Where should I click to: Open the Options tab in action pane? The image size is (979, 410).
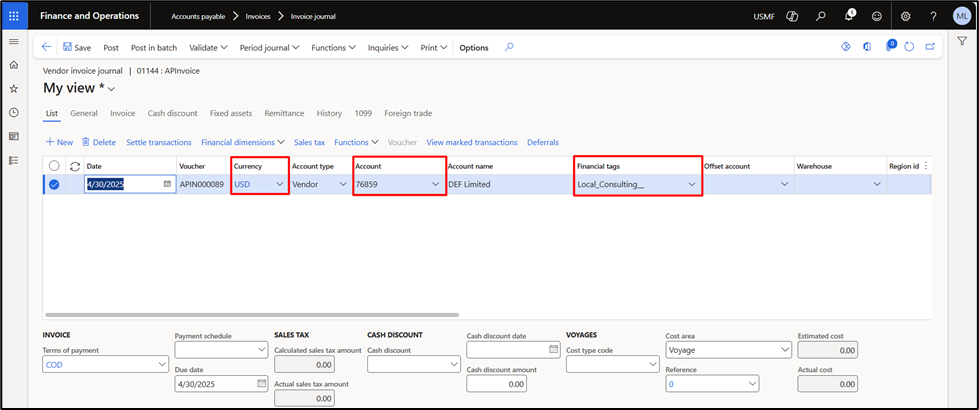[474, 47]
